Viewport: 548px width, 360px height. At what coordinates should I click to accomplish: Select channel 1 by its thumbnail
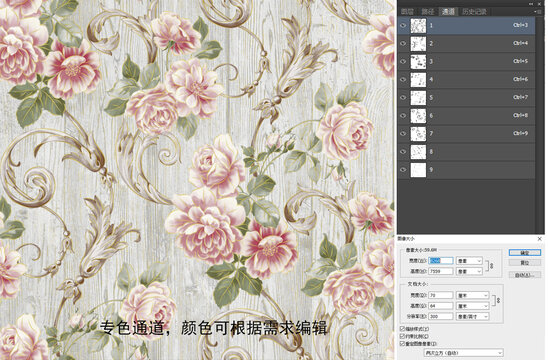click(x=418, y=26)
